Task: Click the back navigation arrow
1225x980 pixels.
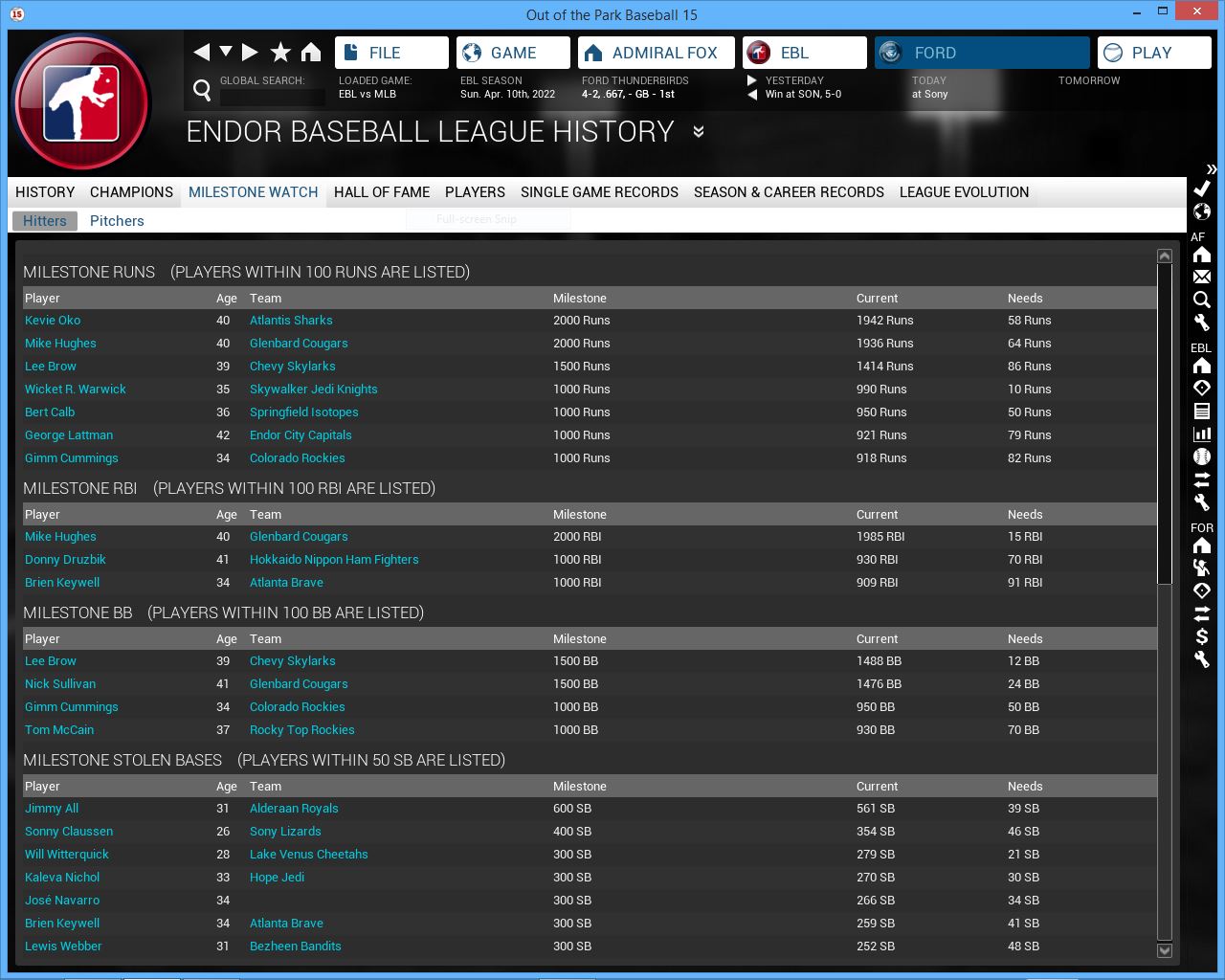Action: (x=201, y=53)
